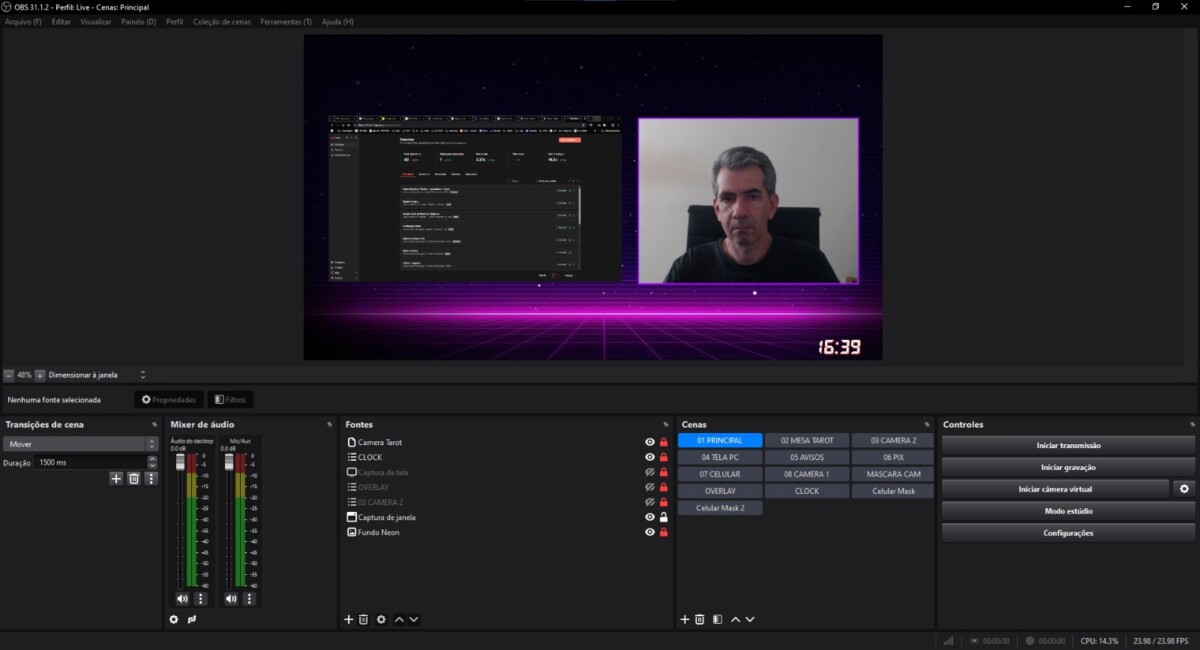Open scene filters icon in Cenas toolbar
The height and width of the screenshot is (650, 1200).
(717, 620)
